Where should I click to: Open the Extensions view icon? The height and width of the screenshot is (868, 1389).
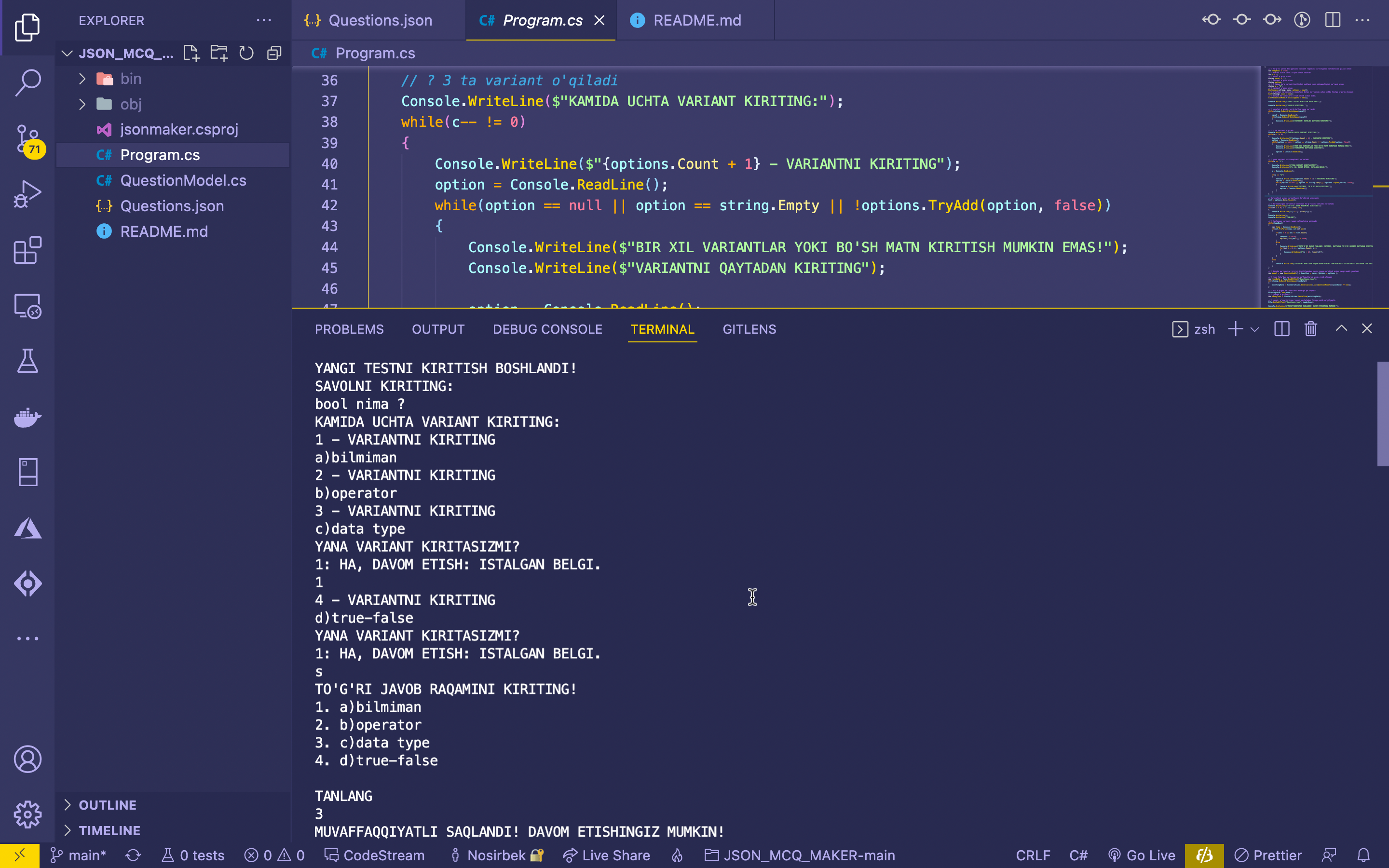coord(27,250)
